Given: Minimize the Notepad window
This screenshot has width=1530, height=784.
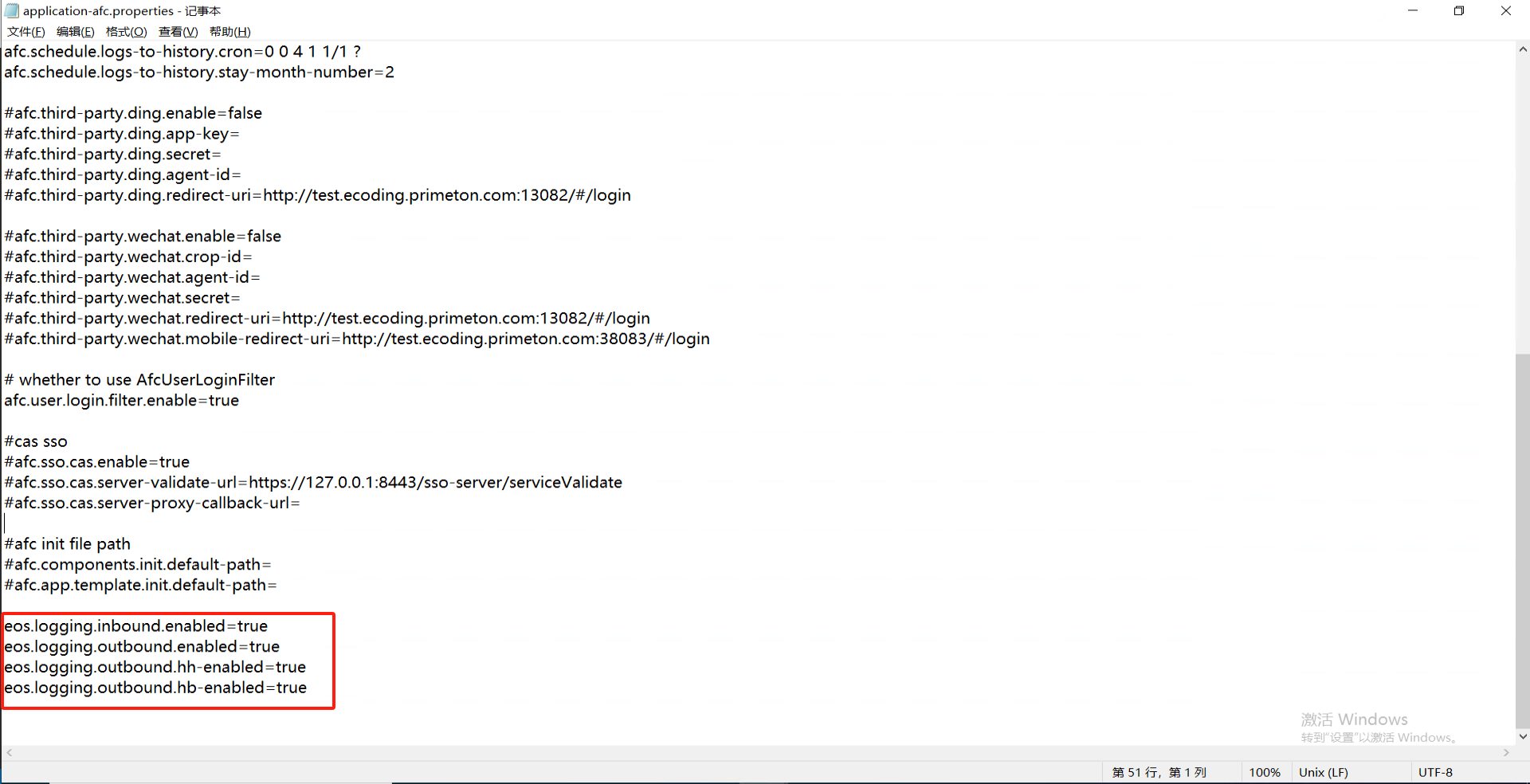Looking at the screenshot, I should (1413, 11).
